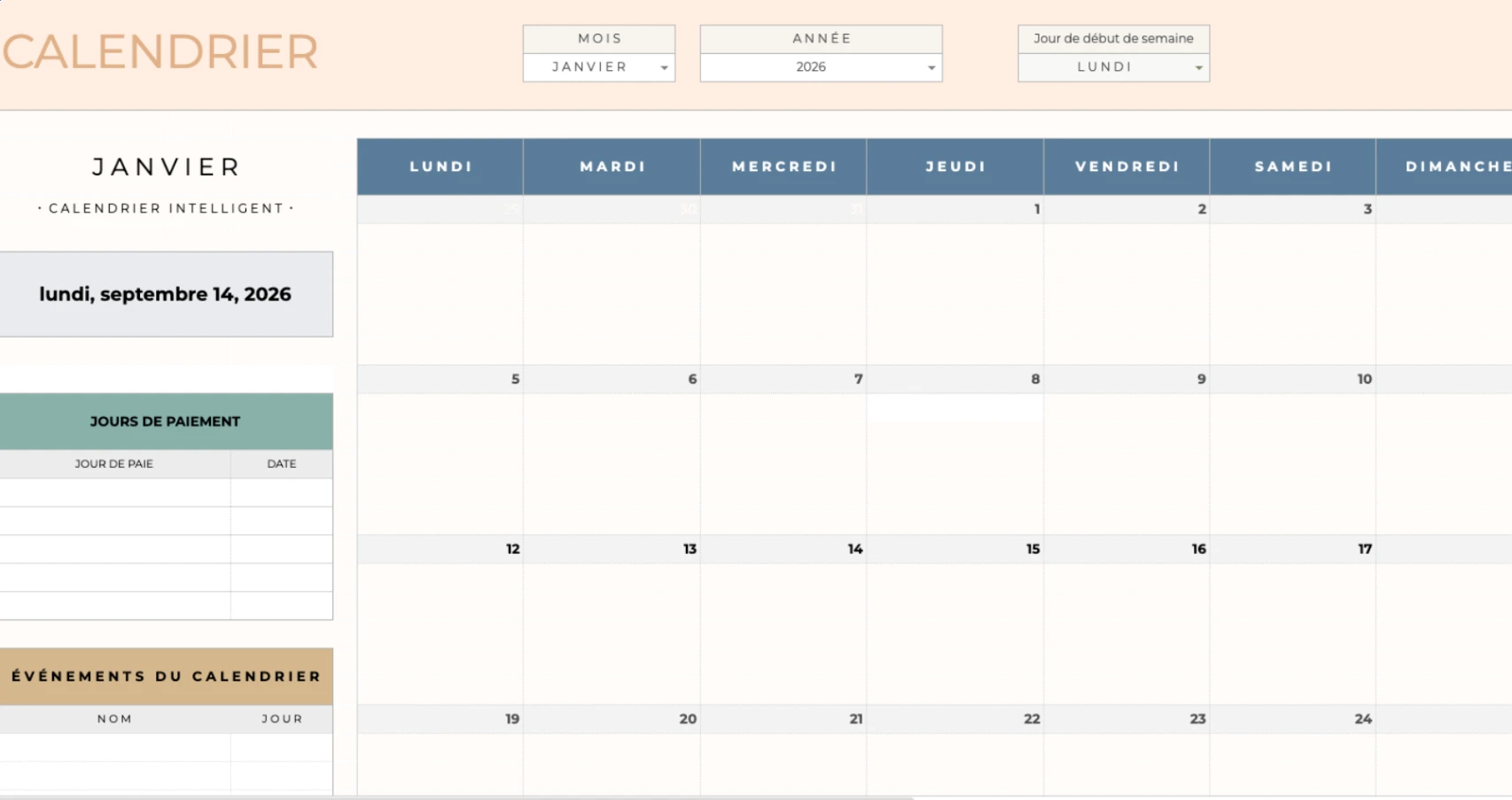Image resolution: width=1512 pixels, height=800 pixels.
Task: Click the NOM column header
Action: [x=114, y=718]
